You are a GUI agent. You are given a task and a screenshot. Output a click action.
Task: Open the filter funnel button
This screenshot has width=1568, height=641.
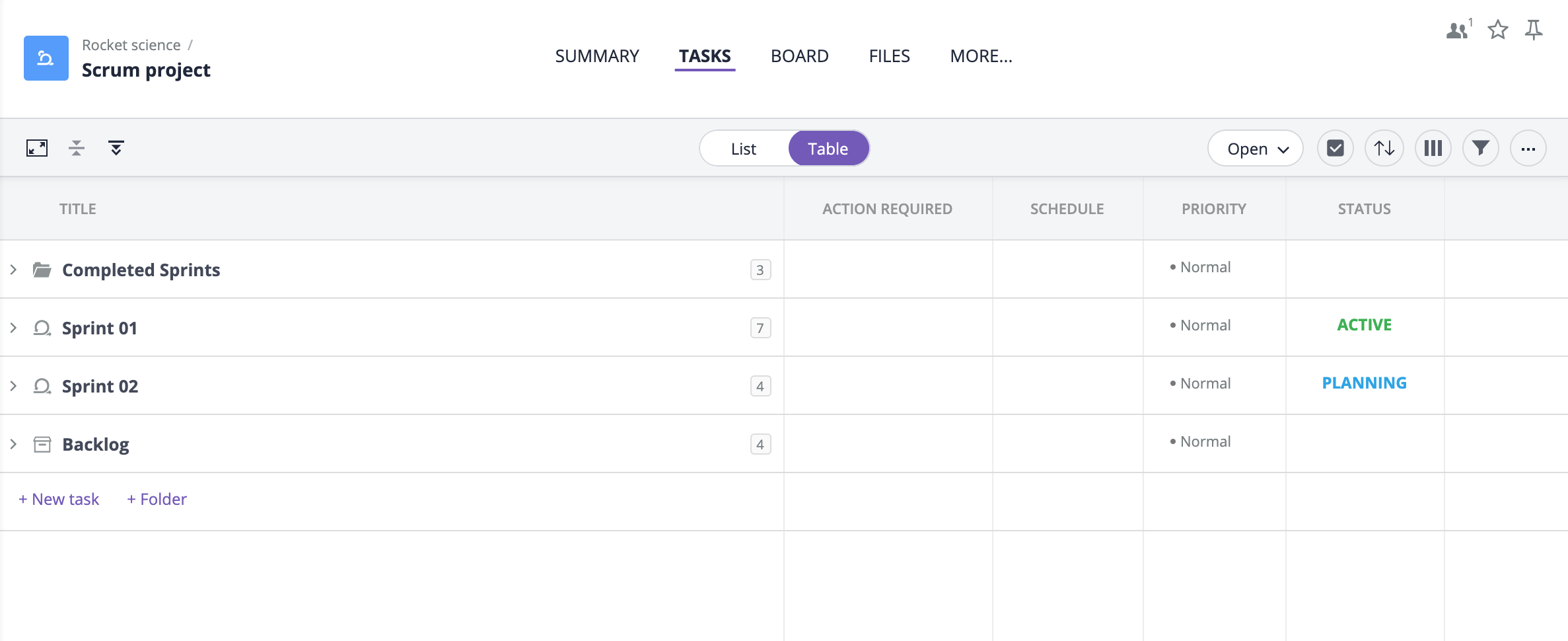(1481, 148)
